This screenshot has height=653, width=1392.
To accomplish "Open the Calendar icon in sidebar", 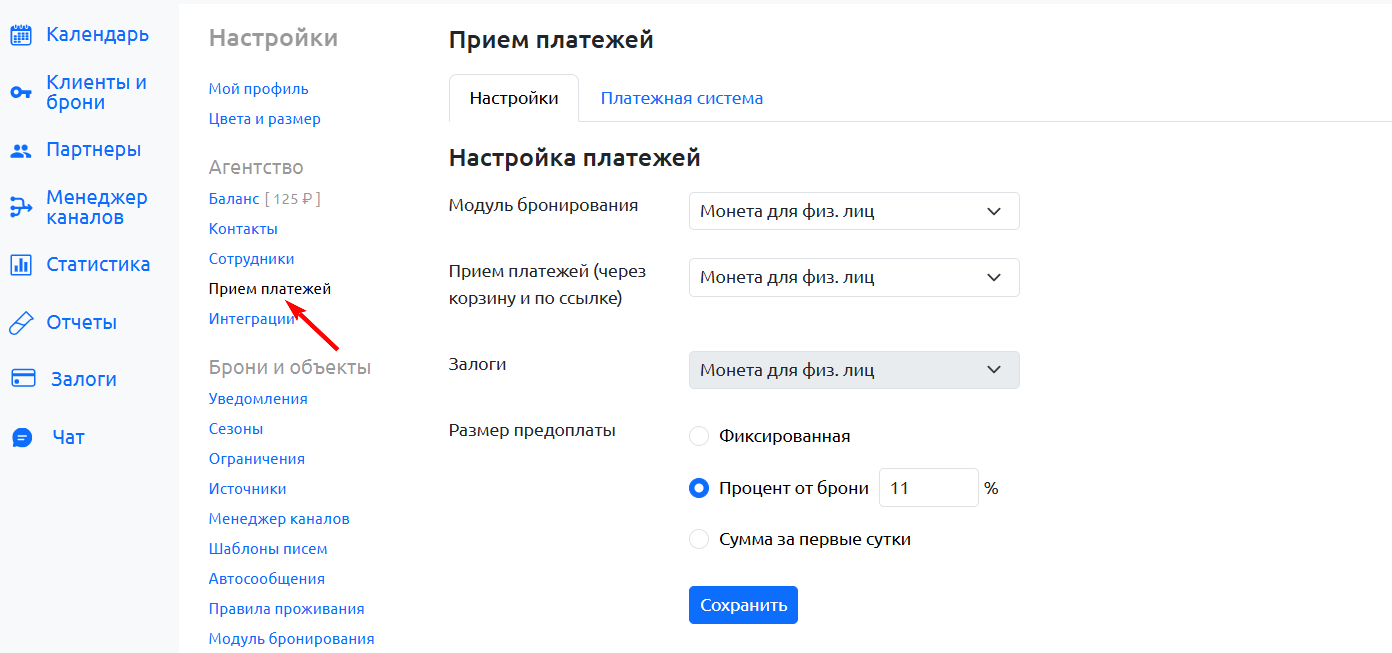I will (x=21, y=35).
